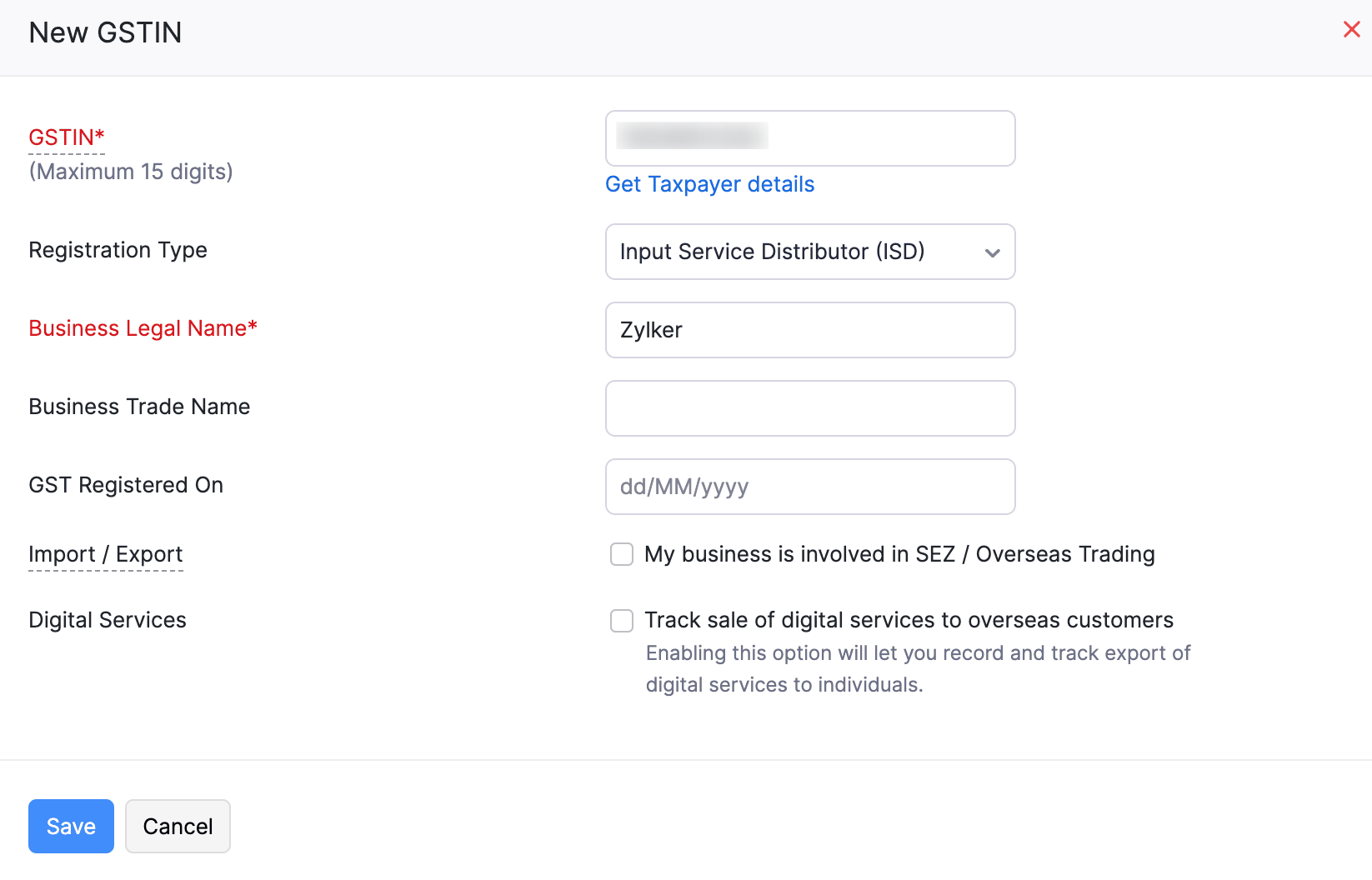The image size is (1372, 880).
Task: Click the chevron next to Input Service Distributor
Action: [x=992, y=252]
